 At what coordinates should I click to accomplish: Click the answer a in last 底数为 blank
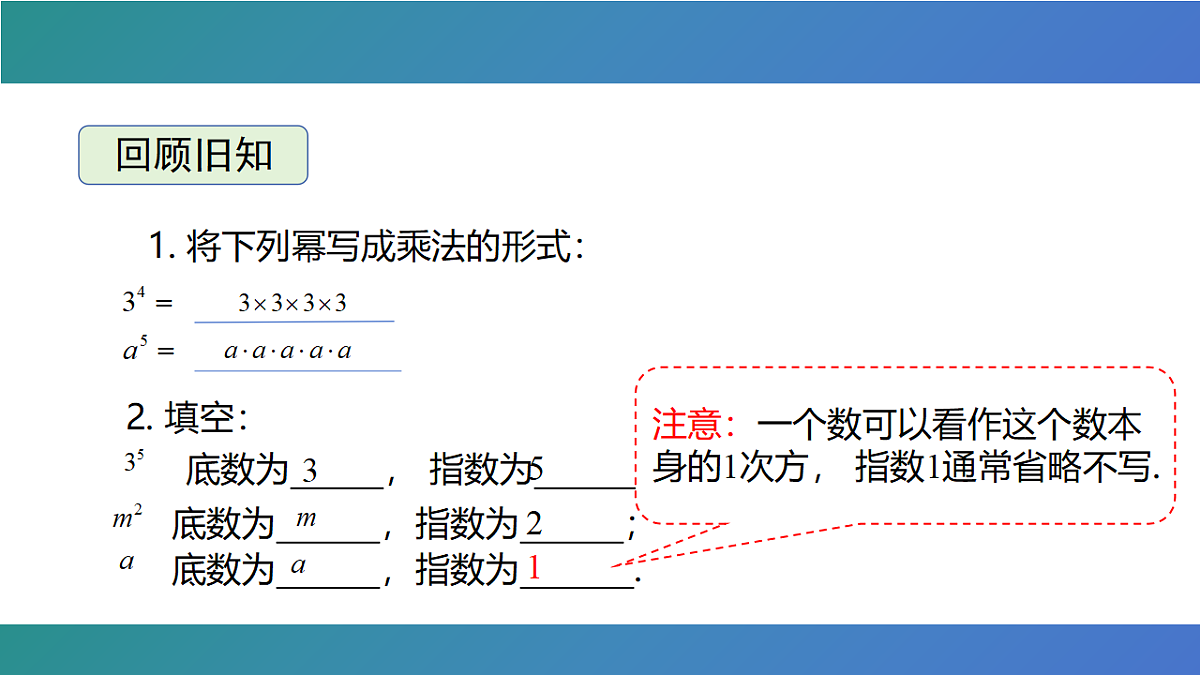[x=298, y=567]
